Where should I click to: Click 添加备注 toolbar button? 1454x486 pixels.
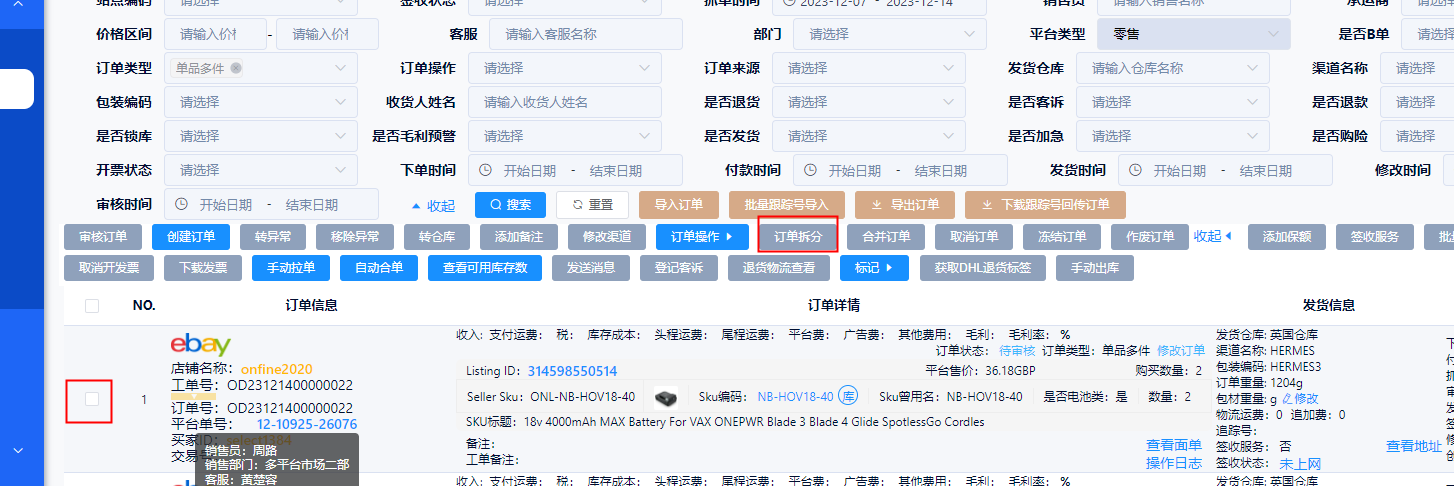point(519,238)
